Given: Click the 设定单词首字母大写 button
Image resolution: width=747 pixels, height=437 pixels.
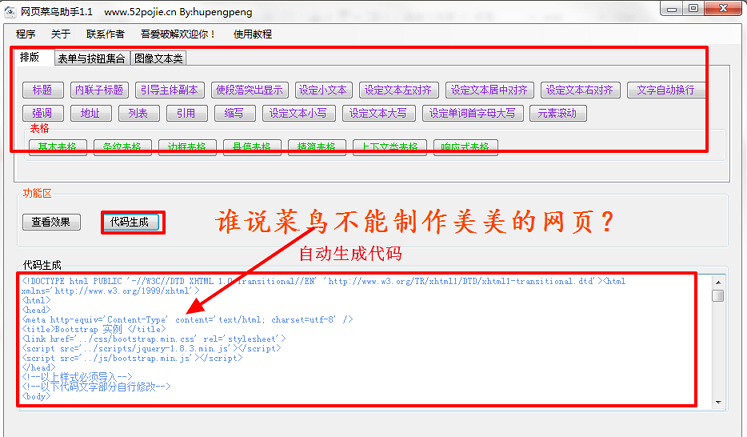Looking at the screenshot, I should 473,113.
